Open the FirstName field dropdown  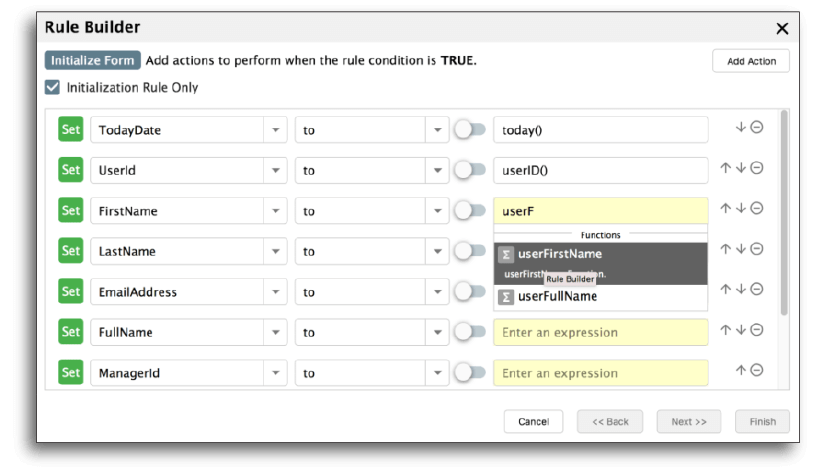click(x=276, y=211)
